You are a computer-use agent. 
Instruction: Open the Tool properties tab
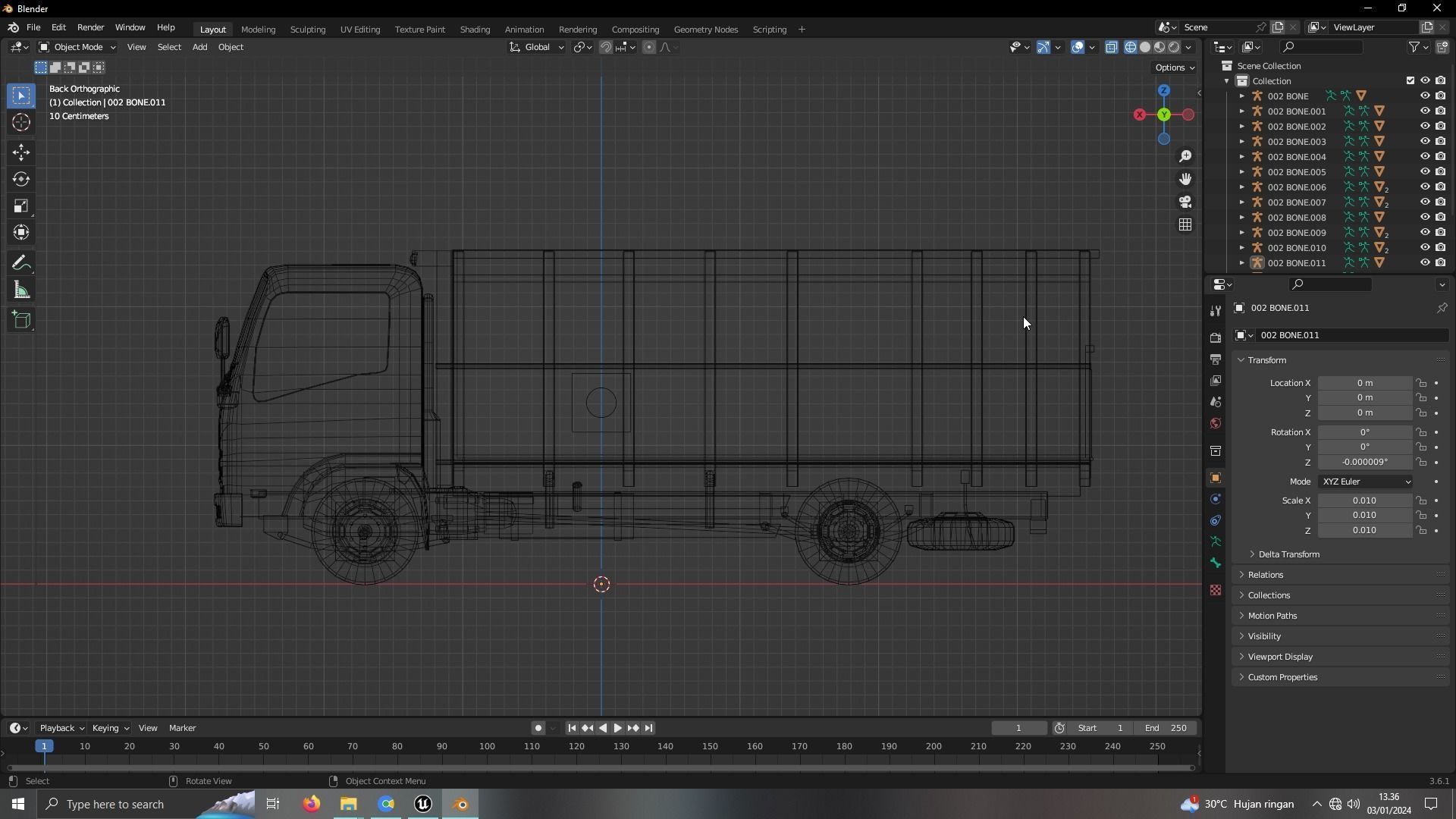point(1216,310)
